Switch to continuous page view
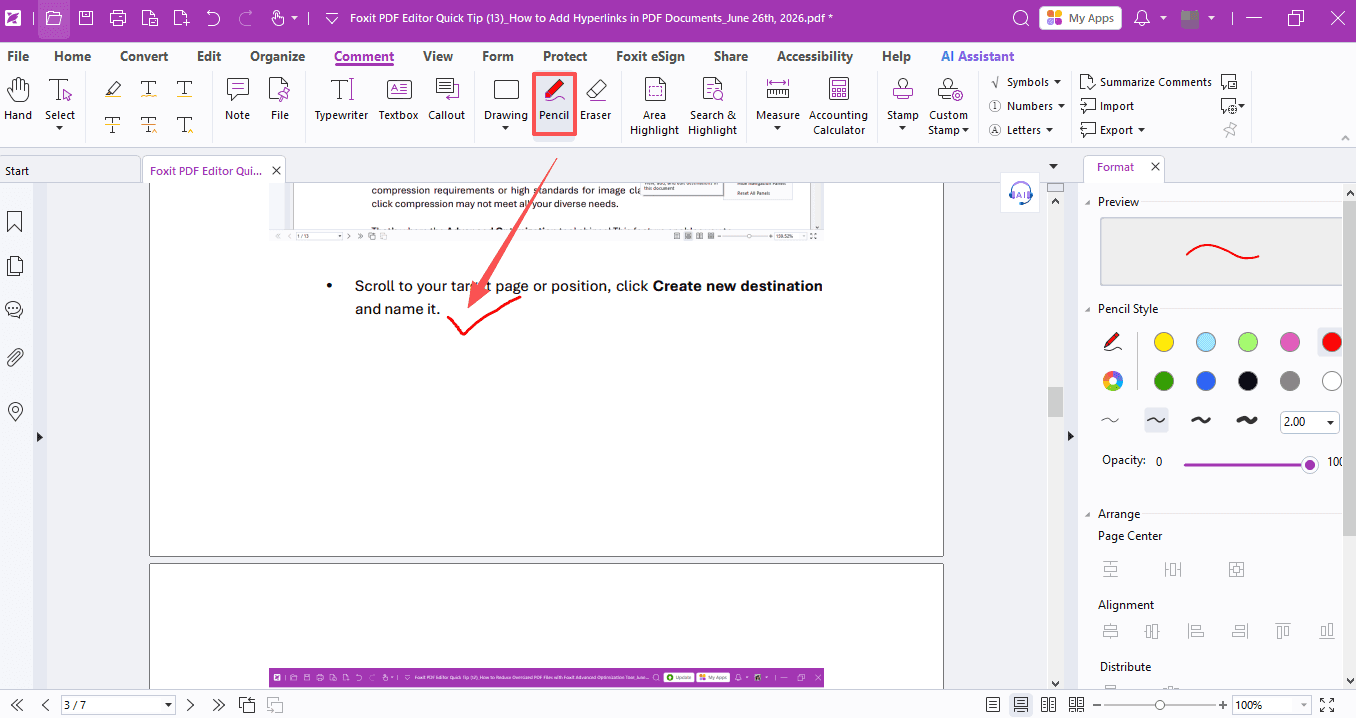Image resolution: width=1356 pixels, height=718 pixels. (1020, 705)
